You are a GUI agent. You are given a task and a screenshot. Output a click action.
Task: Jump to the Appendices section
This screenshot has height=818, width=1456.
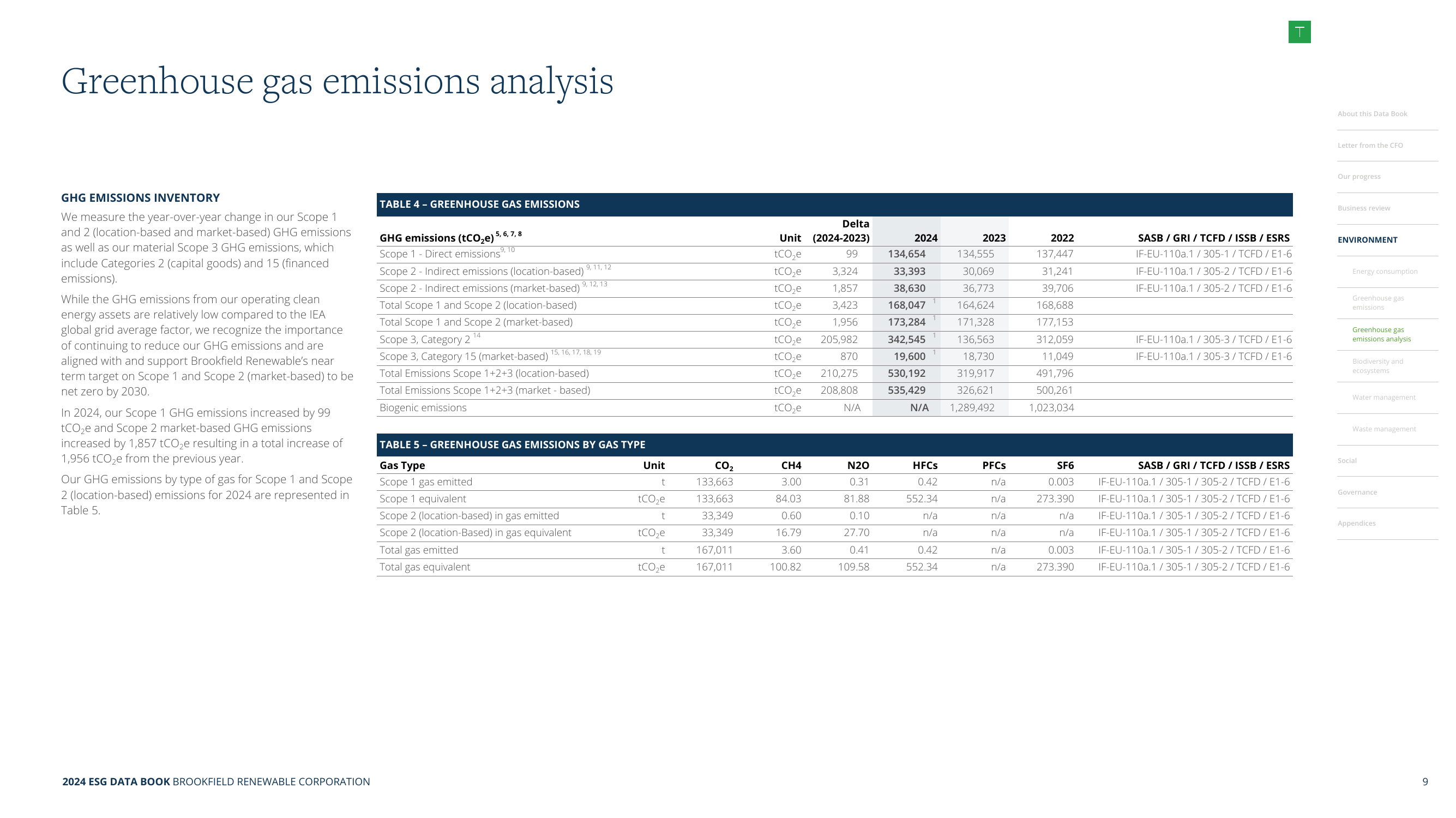click(x=1356, y=523)
